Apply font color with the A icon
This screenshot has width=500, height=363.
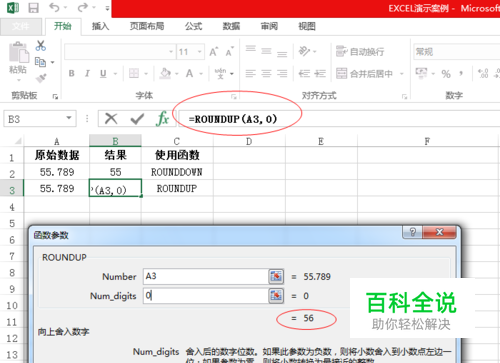pos(190,73)
